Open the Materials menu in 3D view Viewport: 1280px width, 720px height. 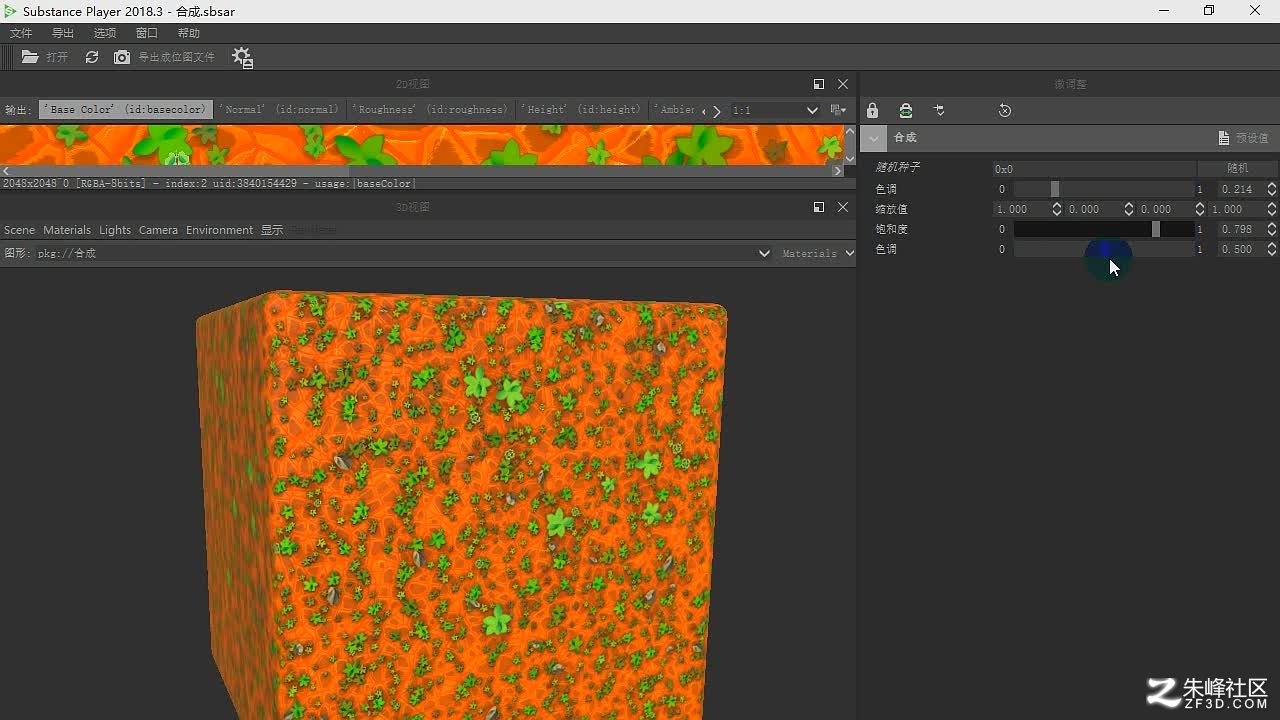pyautogui.click(x=67, y=230)
